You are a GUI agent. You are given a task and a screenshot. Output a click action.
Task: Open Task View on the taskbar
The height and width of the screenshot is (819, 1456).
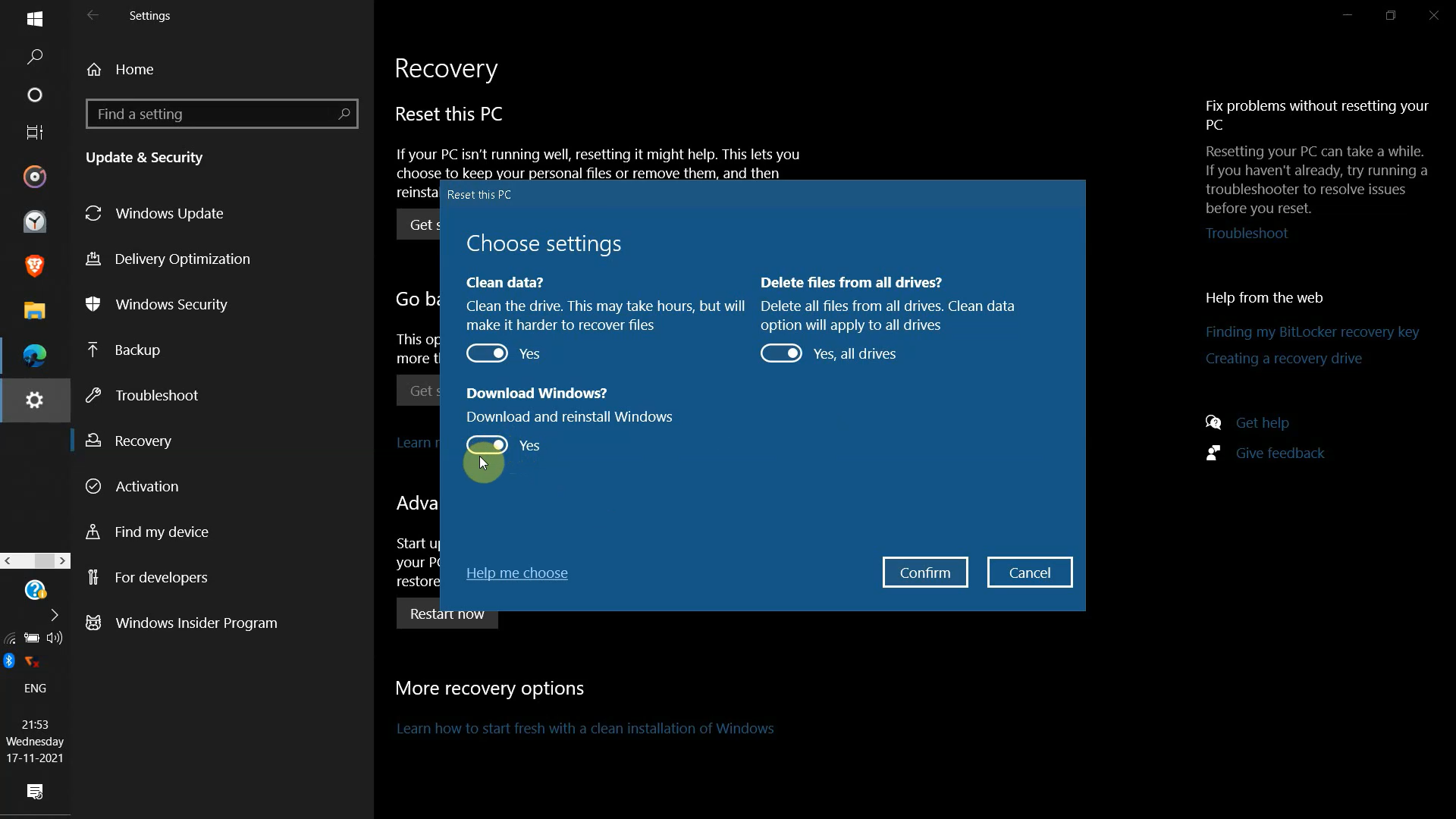[x=35, y=133]
